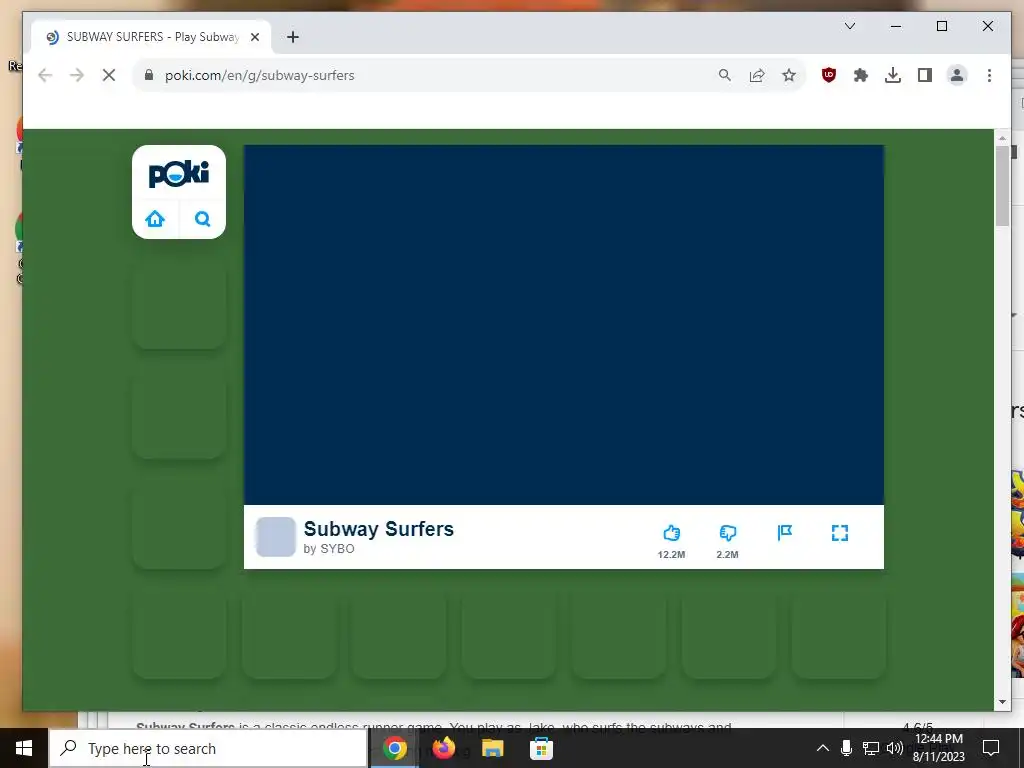Report a bug with flag icon
Screen dimensions: 1024x768
[784, 533]
